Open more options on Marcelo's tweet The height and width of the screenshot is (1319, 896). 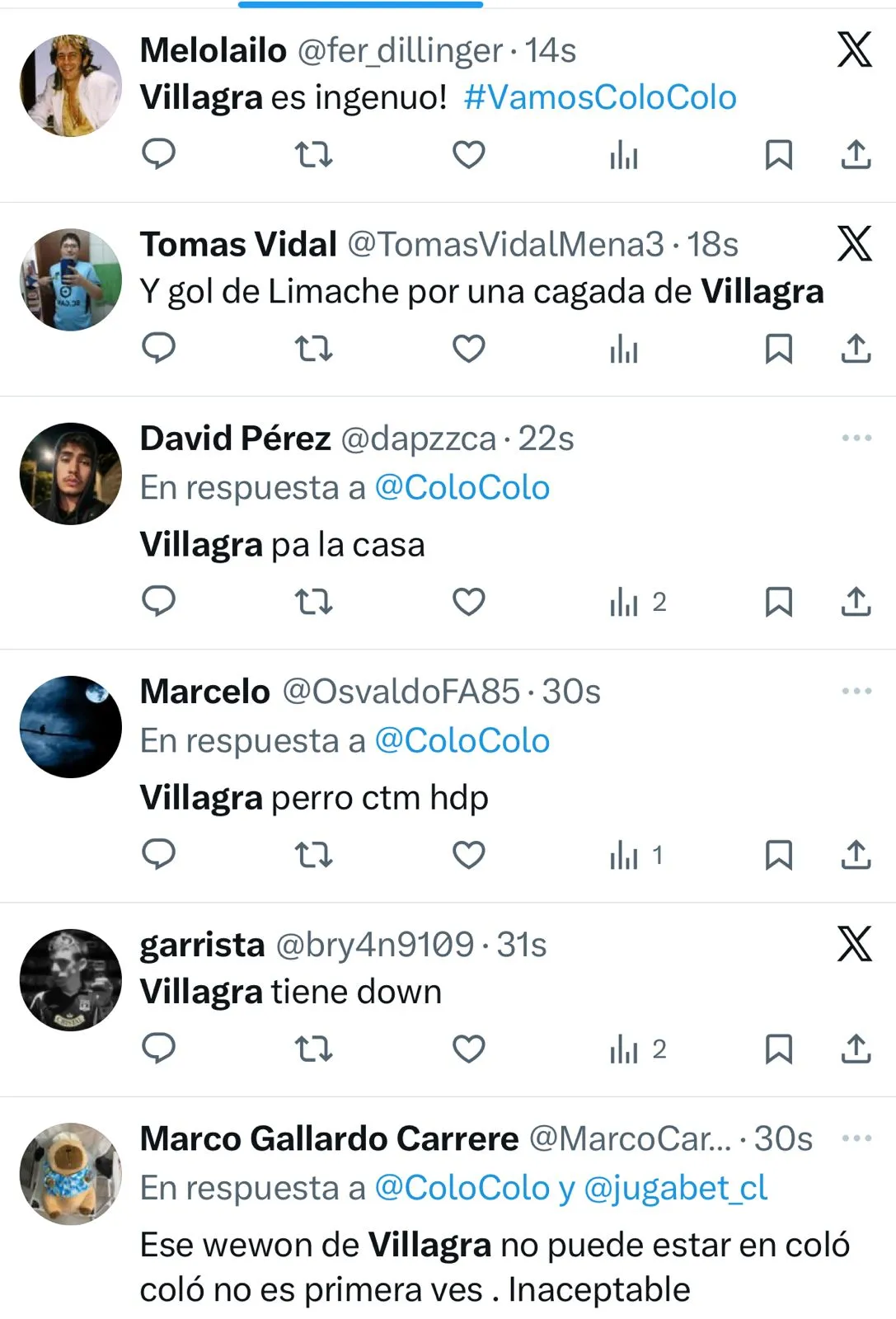click(x=856, y=691)
